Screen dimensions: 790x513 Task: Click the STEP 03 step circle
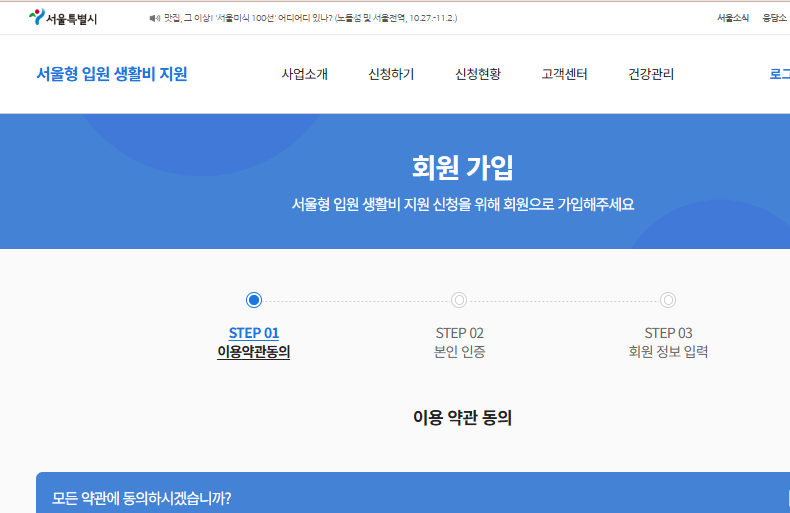pos(668,300)
